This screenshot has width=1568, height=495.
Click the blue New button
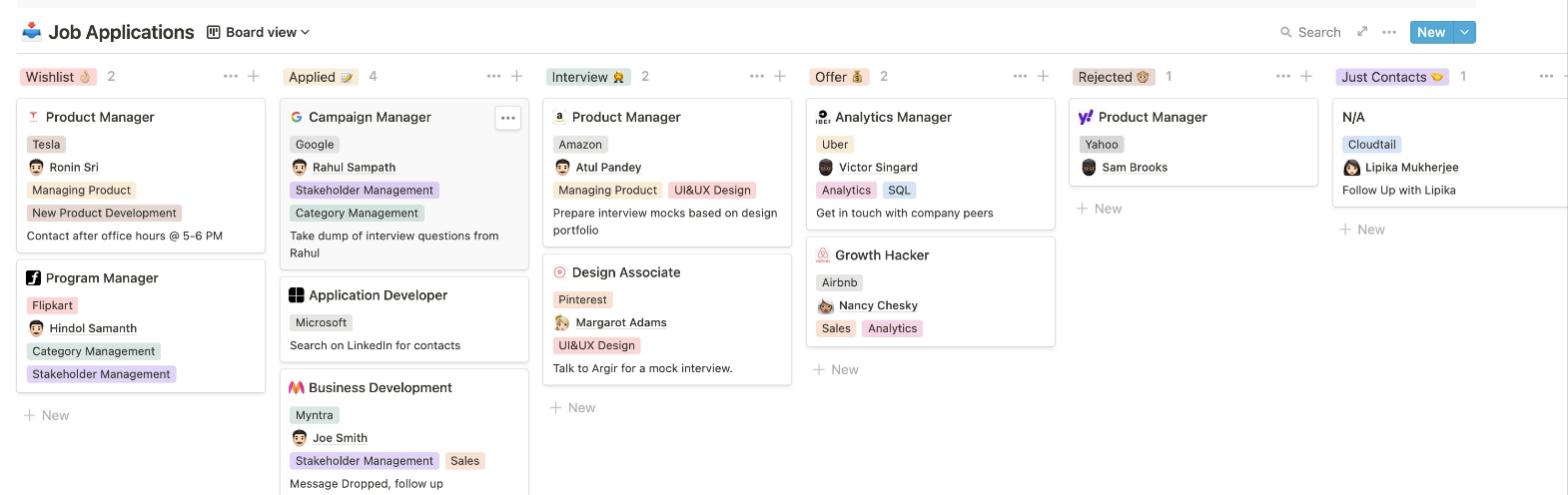coord(1431,32)
